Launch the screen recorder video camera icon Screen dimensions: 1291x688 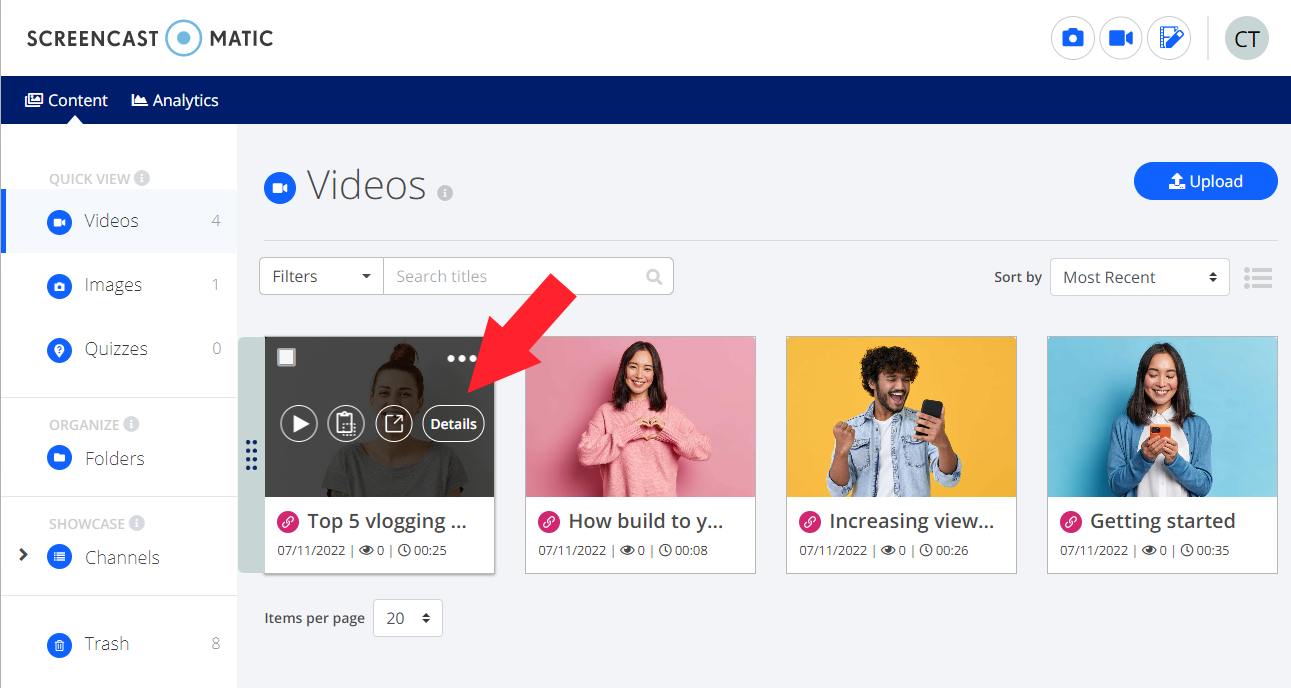(1121, 38)
